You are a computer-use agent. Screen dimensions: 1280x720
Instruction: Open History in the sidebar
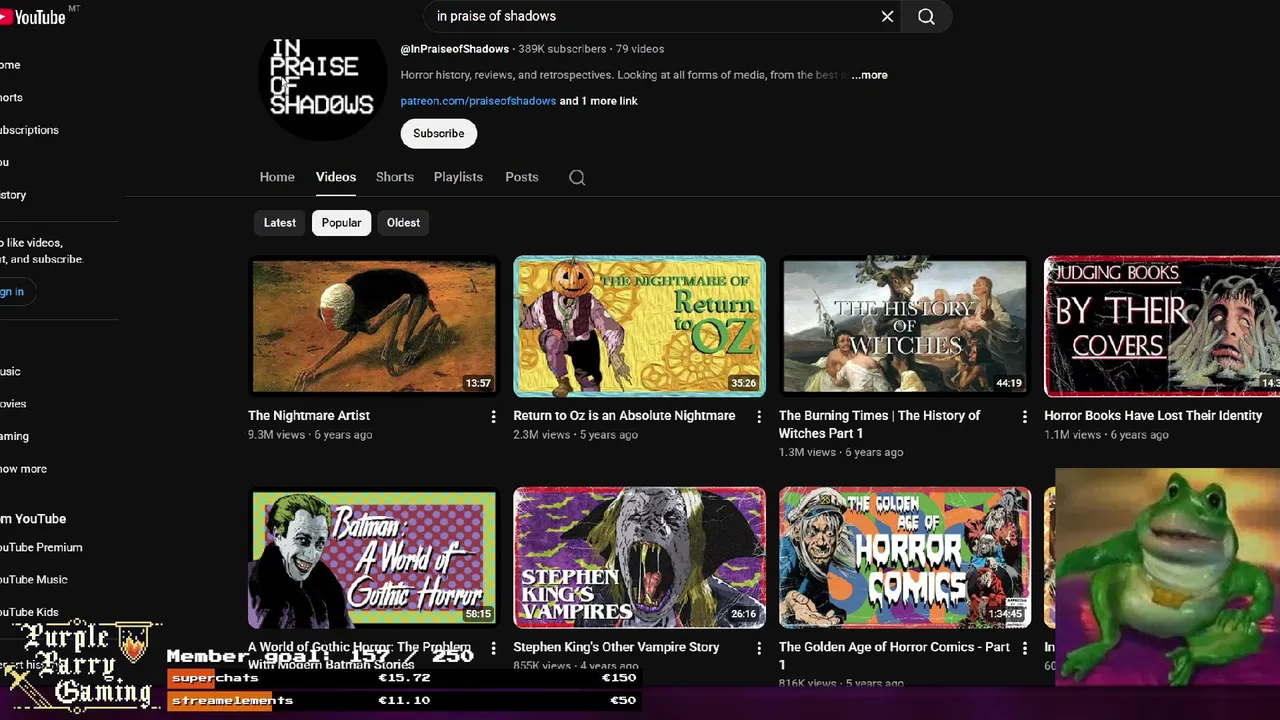[x=13, y=195]
